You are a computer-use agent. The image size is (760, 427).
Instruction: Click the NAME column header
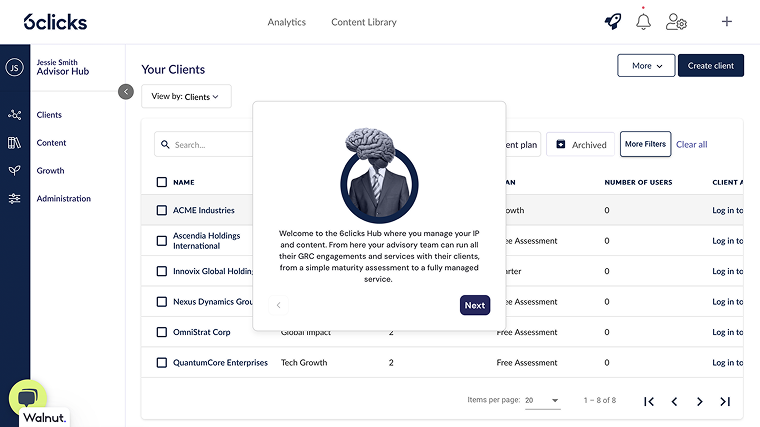184,182
